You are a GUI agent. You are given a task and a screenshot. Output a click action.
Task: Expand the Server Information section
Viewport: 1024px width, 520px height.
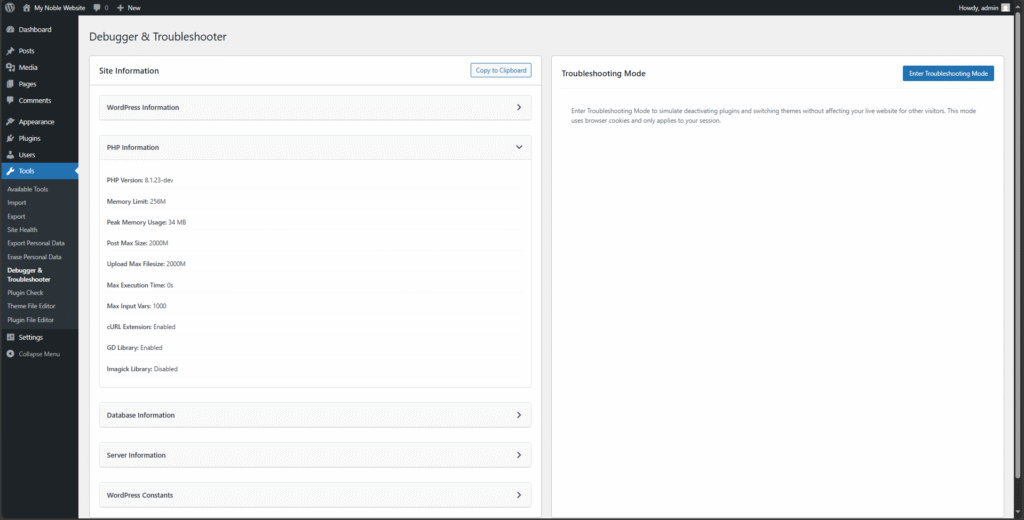coord(518,455)
